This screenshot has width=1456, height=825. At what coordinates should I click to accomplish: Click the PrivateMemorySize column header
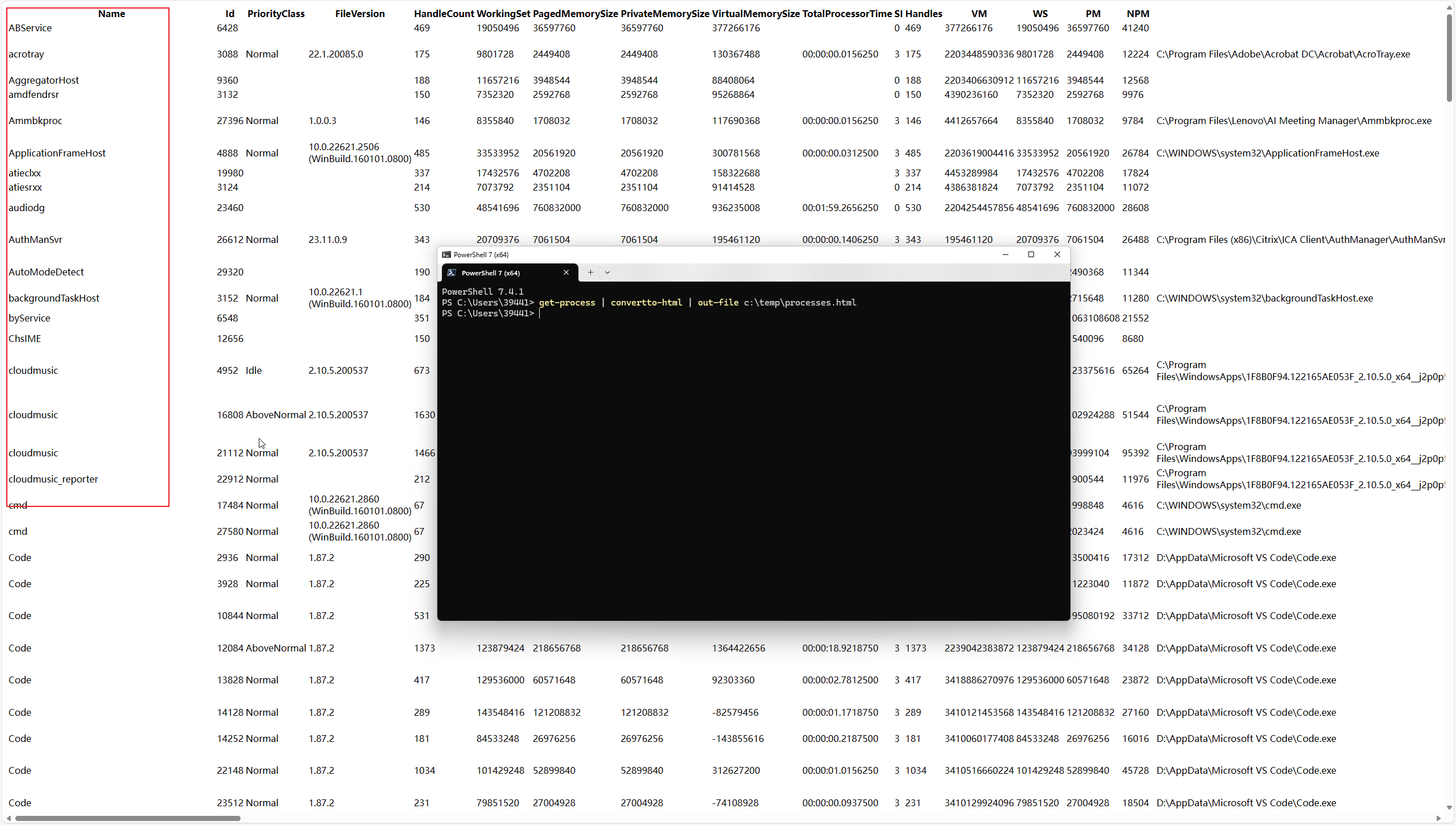(665, 14)
